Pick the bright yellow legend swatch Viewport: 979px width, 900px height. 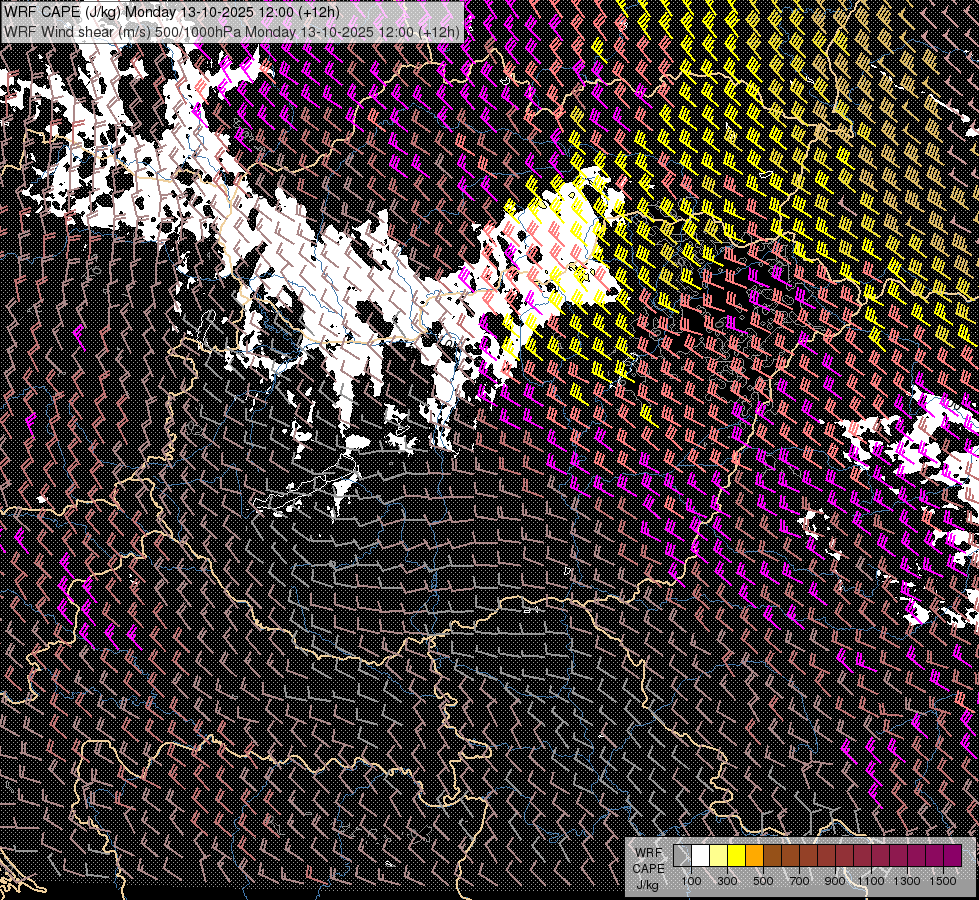point(736,855)
